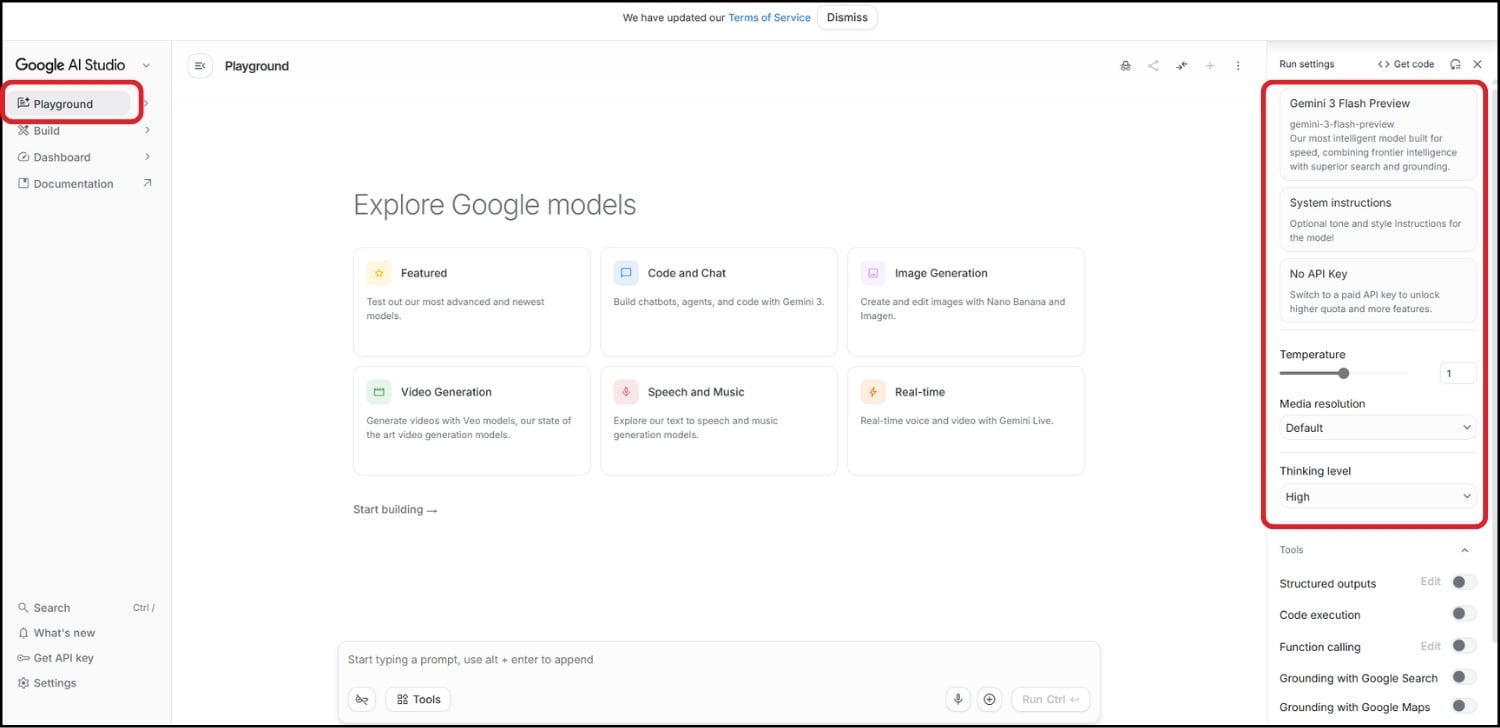Screen dimensions: 1500x728
Task: Open the Speech and Music section
Action: [x=718, y=420]
